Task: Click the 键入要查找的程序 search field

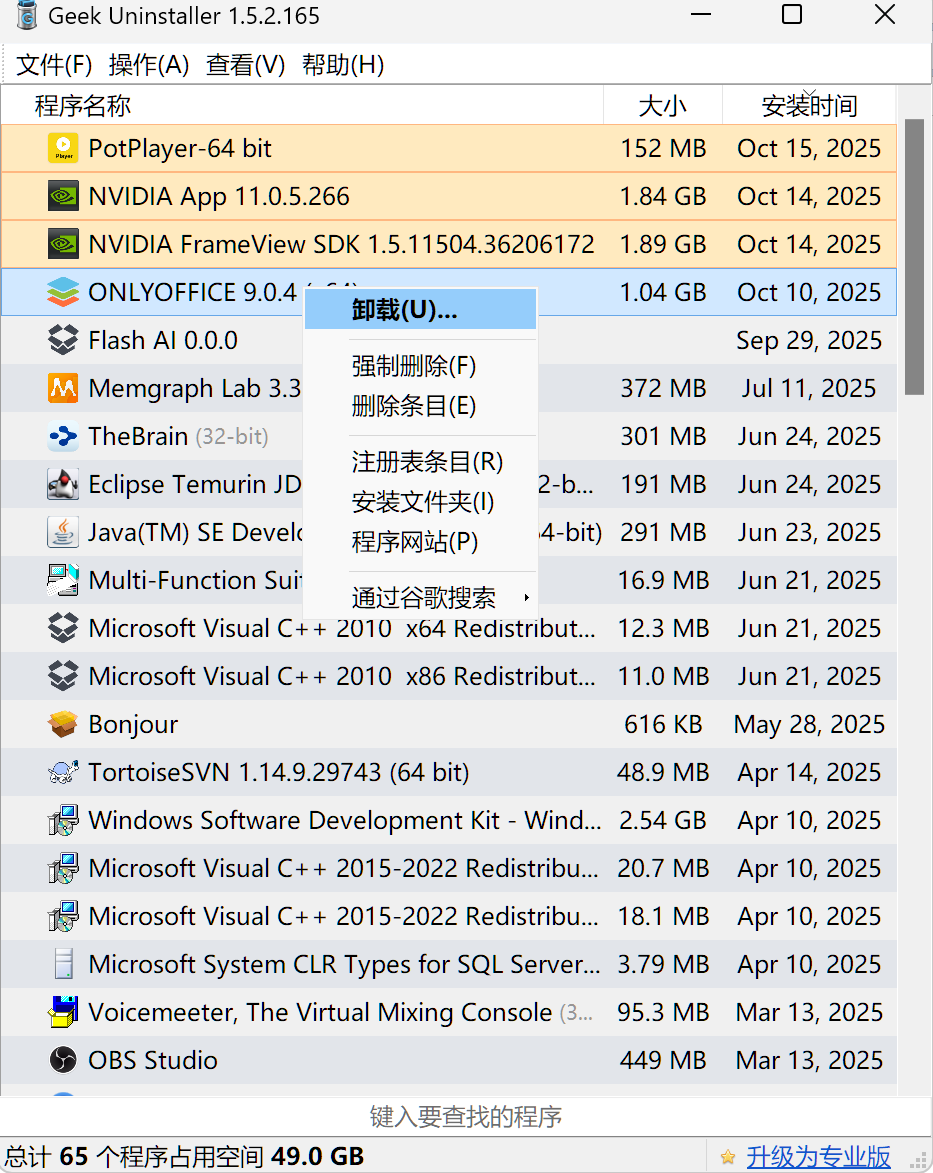Action: pos(466,1117)
